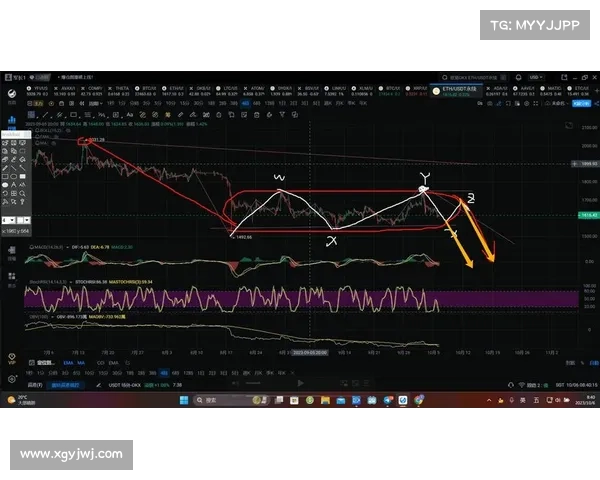The height and width of the screenshot is (480, 600).
Task: Open the Windows Start menu
Action: click(x=184, y=400)
